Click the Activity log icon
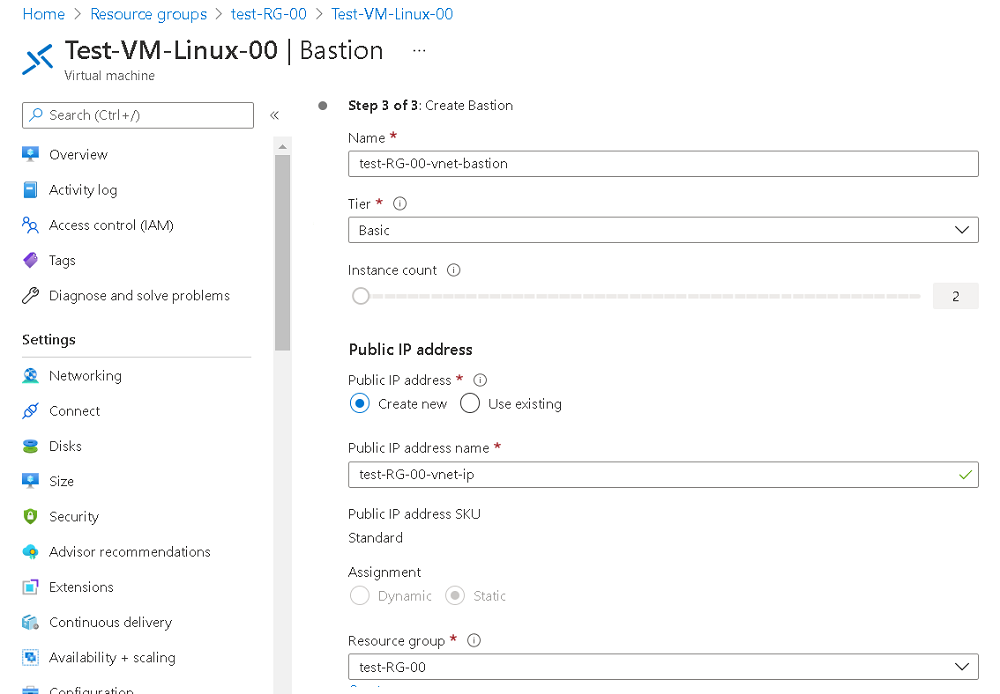The width and height of the screenshot is (1000, 694). [30, 190]
